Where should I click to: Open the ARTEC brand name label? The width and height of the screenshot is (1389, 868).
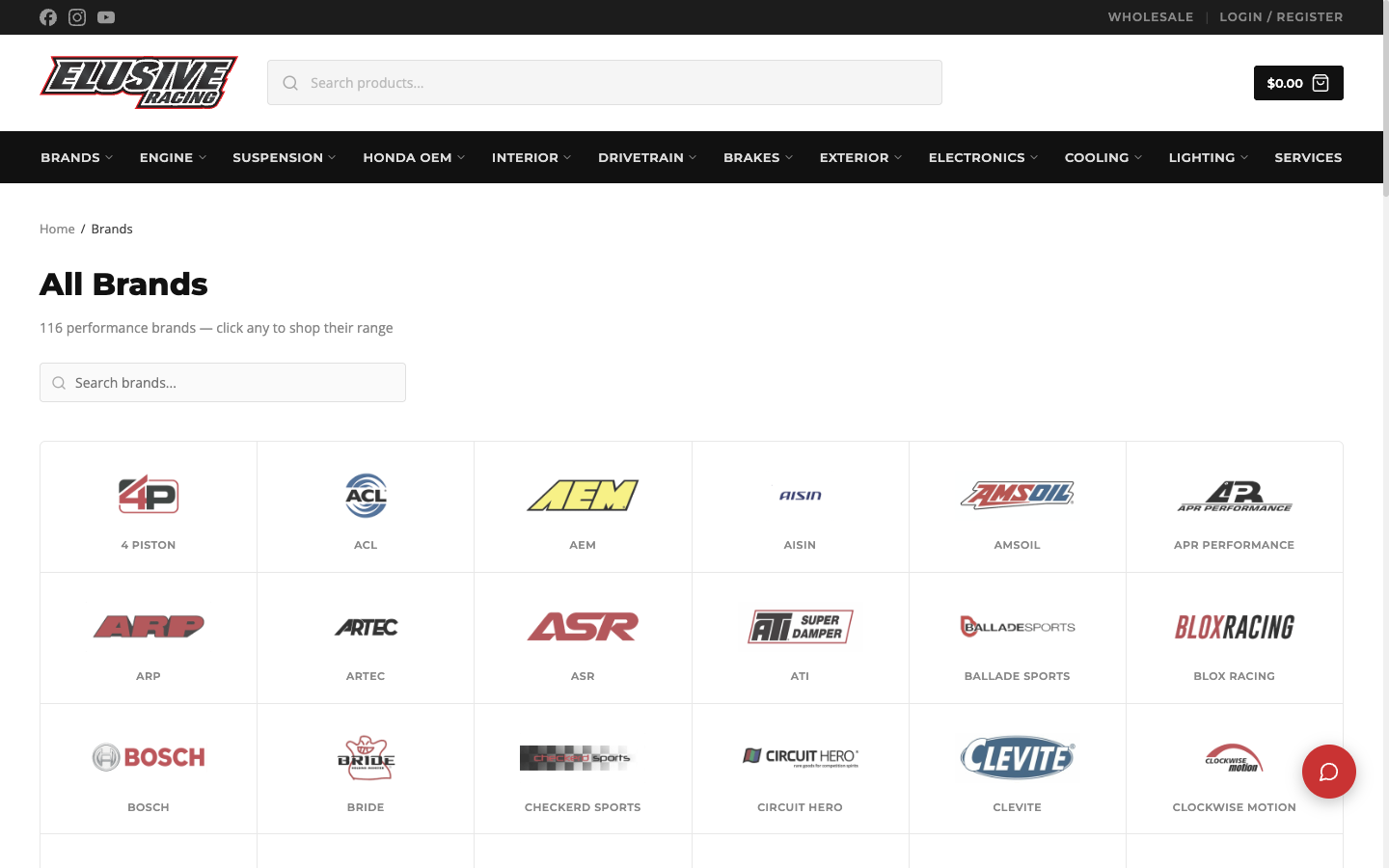click(366, 676)
